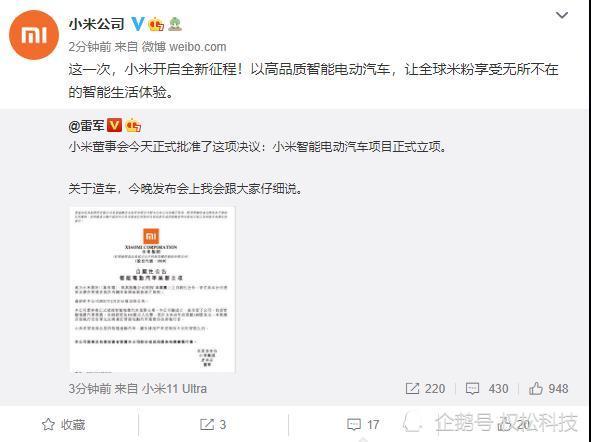Expand the post options chevron menu
Image resolution: width=591 pixels, height=442 pixels.
(562, 15)
